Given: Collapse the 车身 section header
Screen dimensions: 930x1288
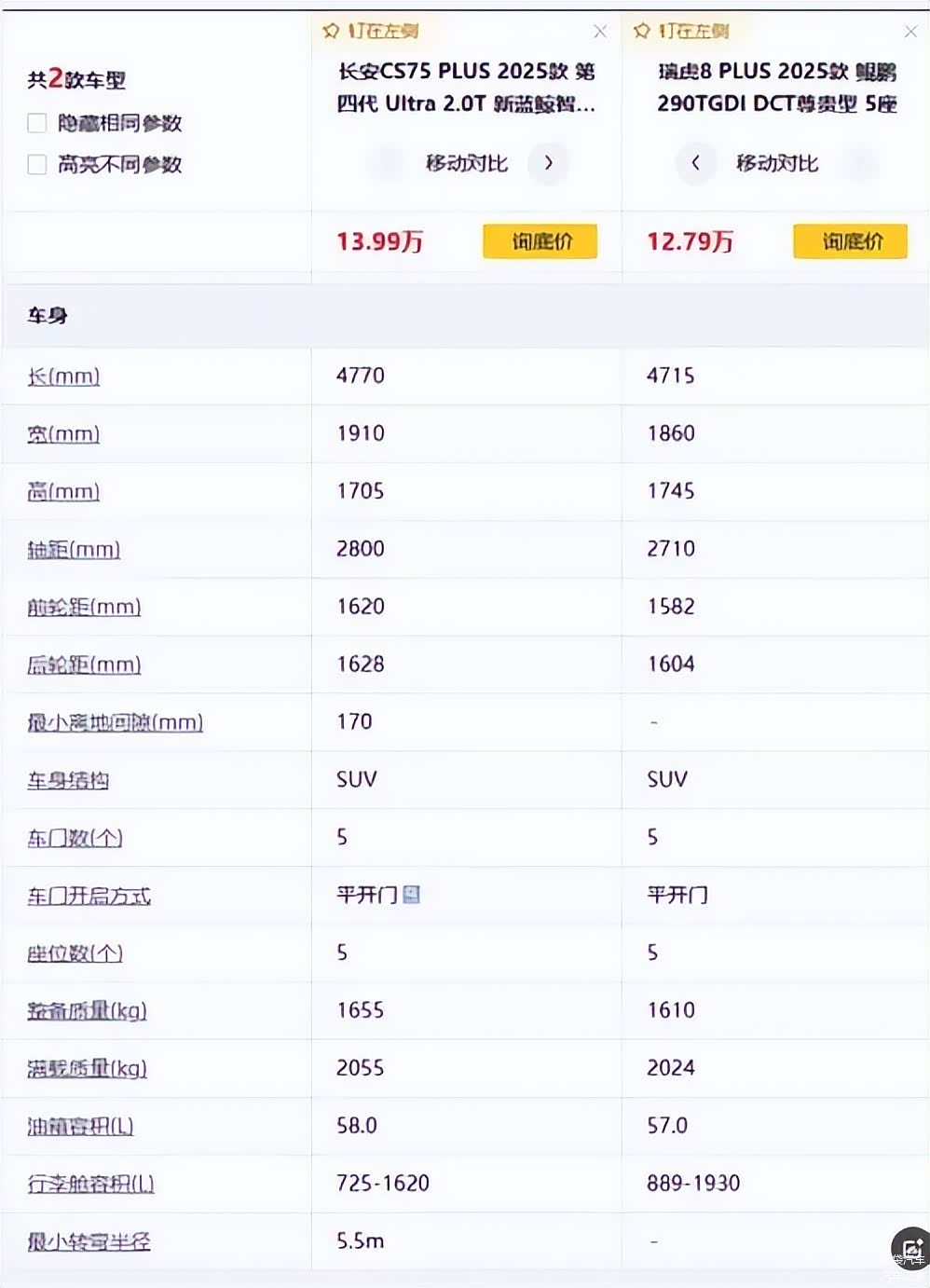Looking at the screenshot, I should click(x=48, y=316).
